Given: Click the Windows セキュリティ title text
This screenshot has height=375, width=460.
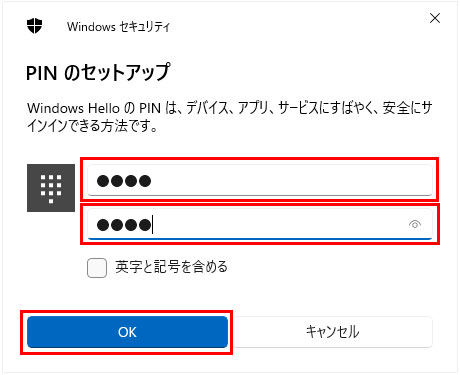Looking at the screenshot, I should tap(118, 27).
